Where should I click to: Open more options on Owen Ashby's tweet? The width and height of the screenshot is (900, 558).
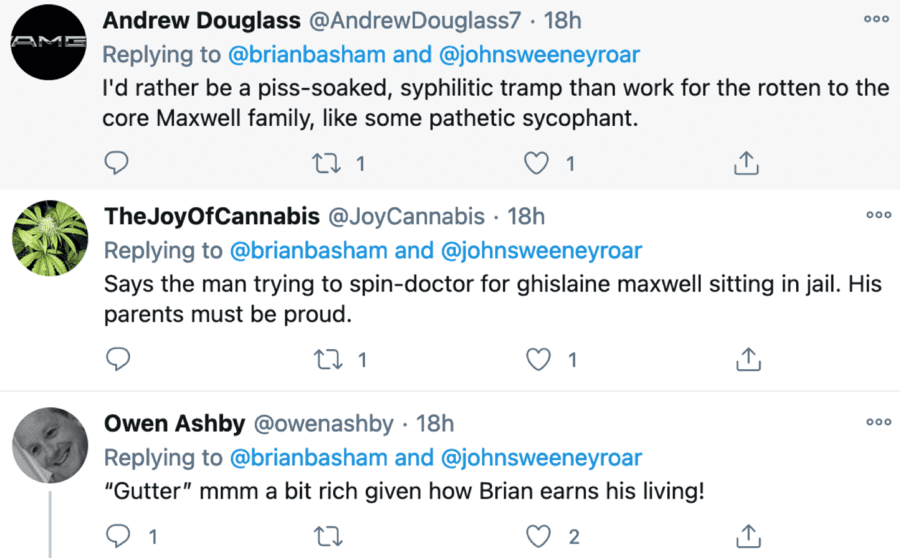(x=878, y=422)
